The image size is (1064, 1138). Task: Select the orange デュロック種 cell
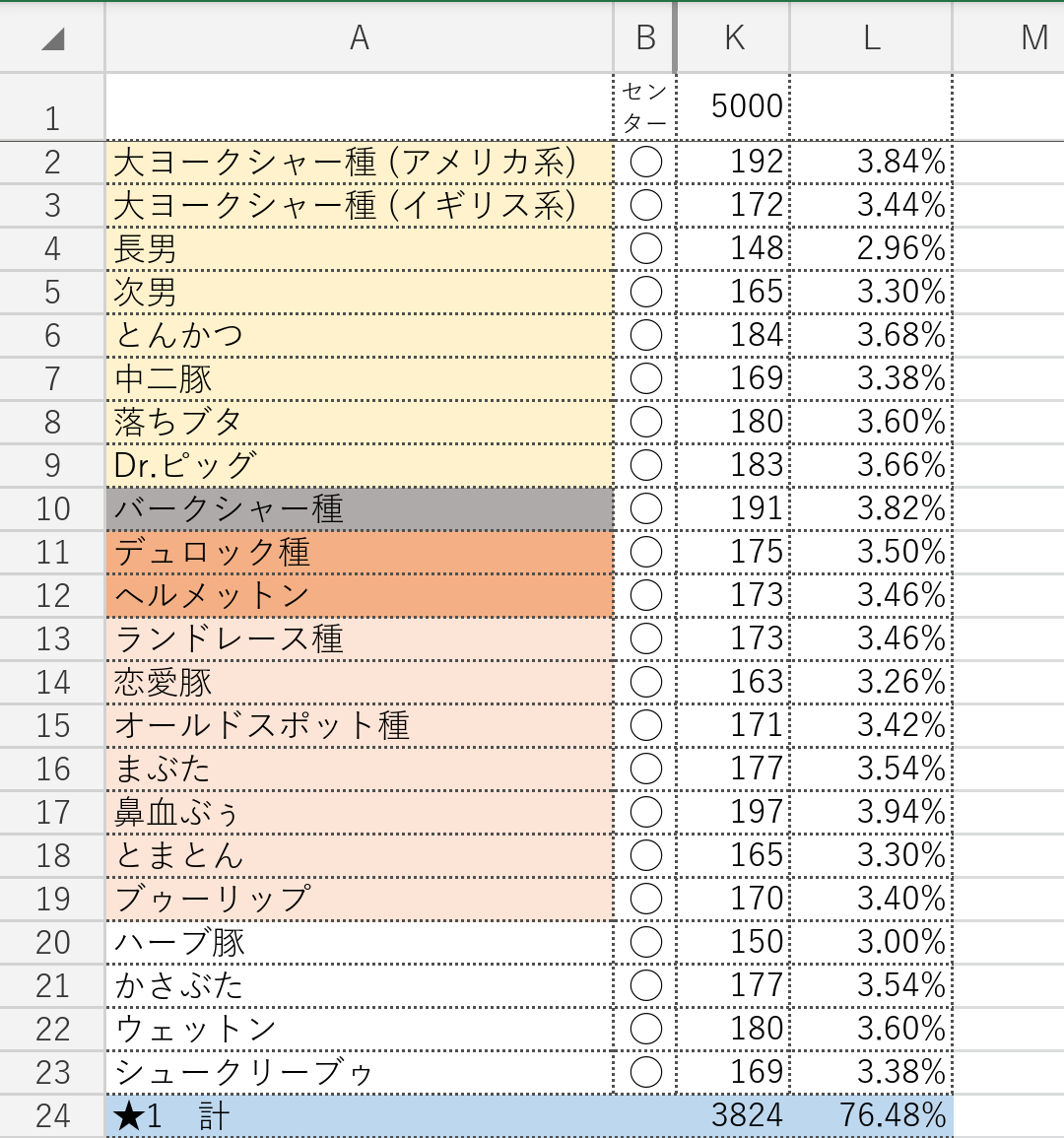tap(359, 552)
